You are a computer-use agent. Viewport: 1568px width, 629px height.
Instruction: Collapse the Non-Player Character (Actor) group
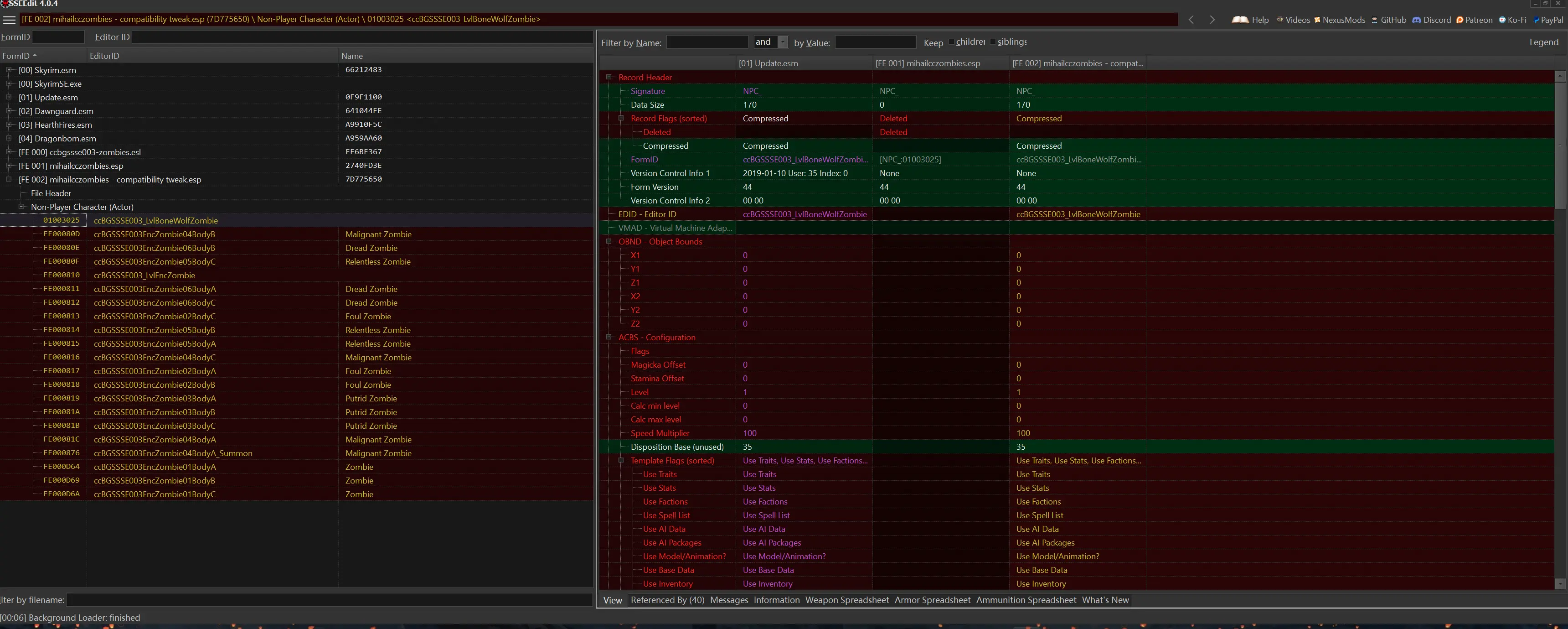point(21,207)
